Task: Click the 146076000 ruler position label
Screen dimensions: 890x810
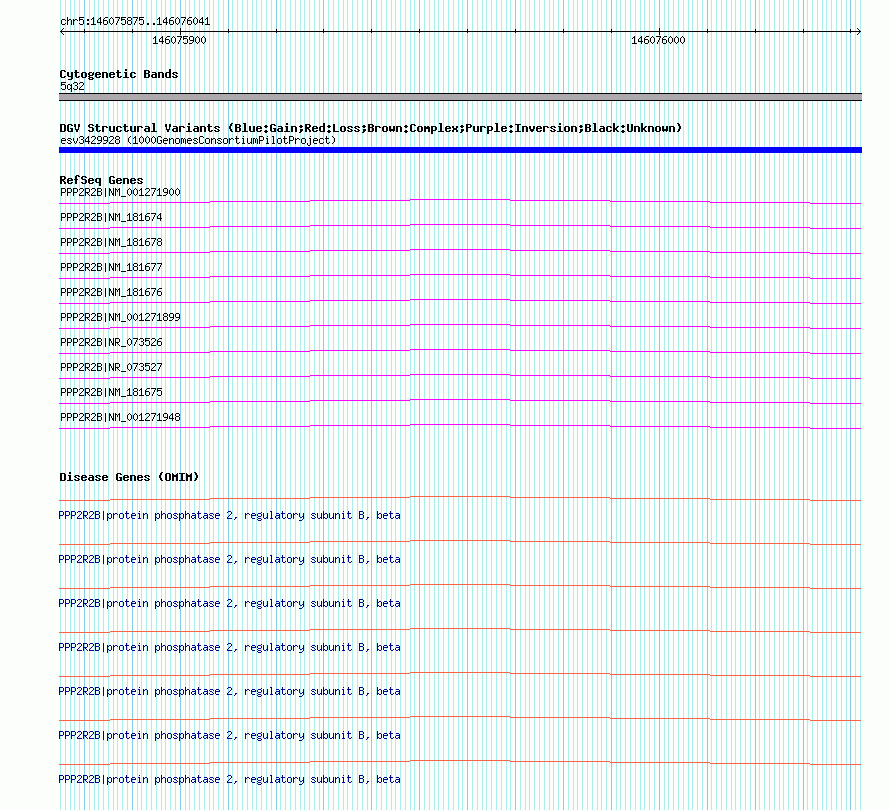Action: (658, 40)
